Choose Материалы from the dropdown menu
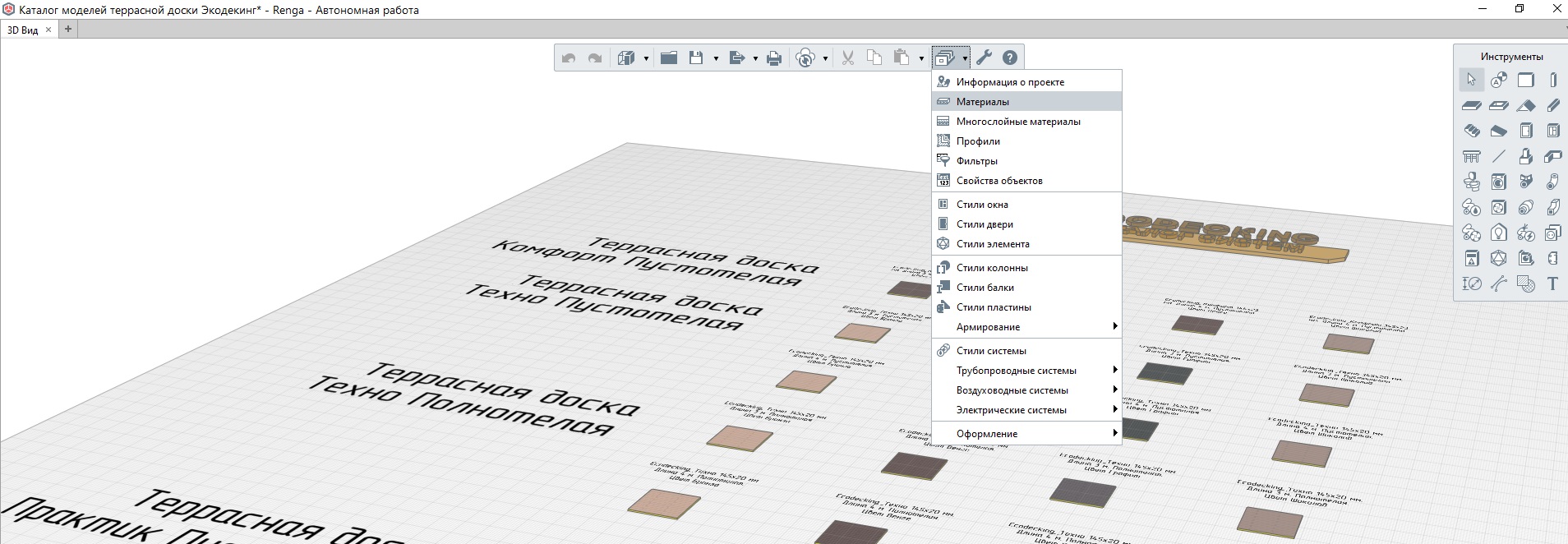1568x544 pixels. coord(1026,101)
